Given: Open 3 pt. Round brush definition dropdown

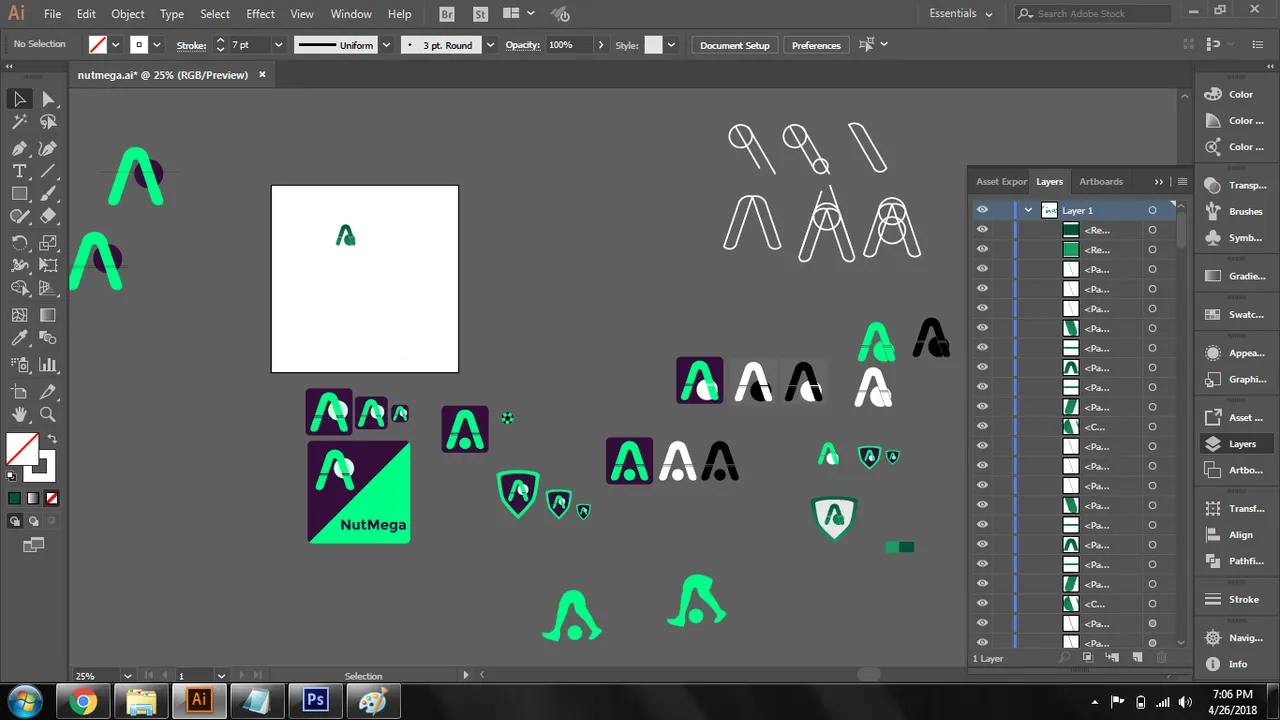Looking at the screenshot, I should click(489, 45).
